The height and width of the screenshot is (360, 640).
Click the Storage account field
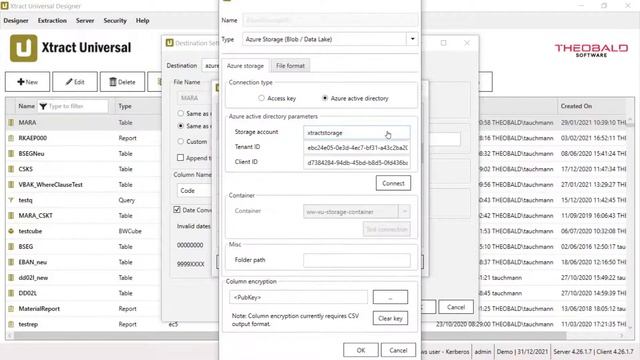point(356,133)
